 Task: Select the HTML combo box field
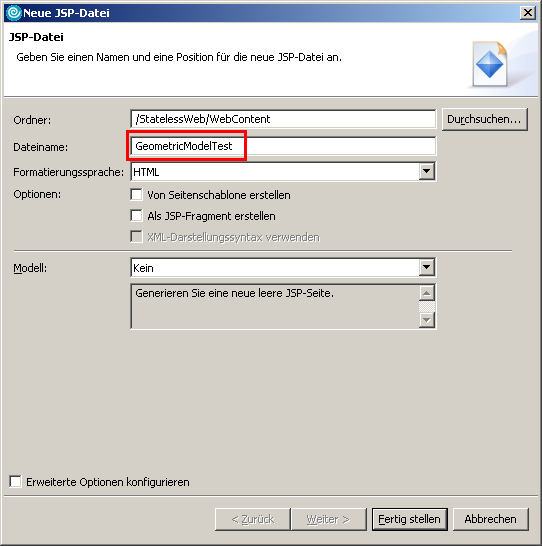click(x=283, y=172)
